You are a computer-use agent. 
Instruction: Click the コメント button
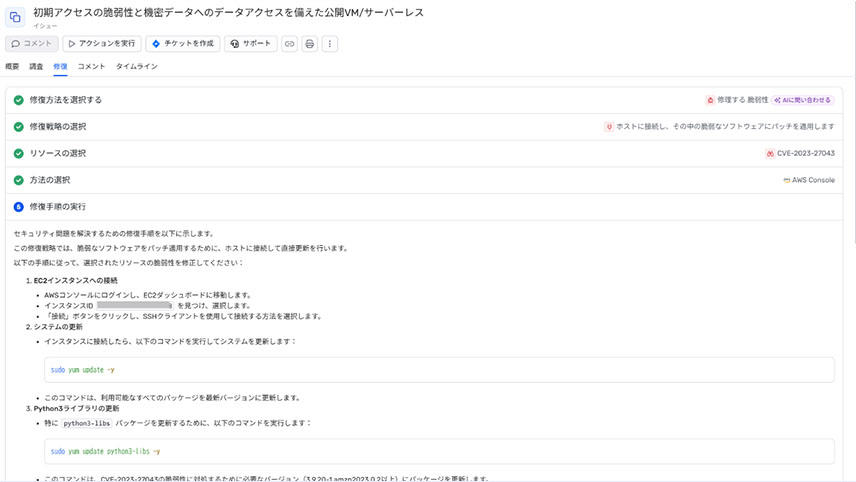tap(32, 44)
